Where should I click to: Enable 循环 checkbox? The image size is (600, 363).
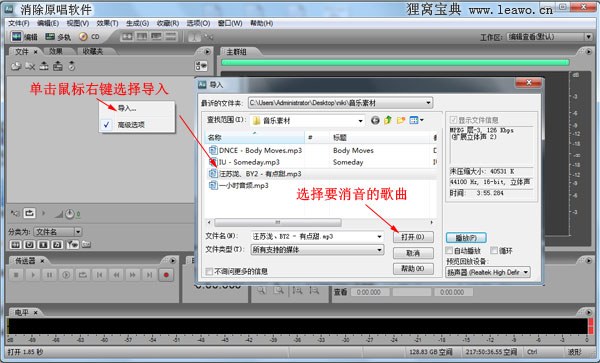(x=494, y=251)
